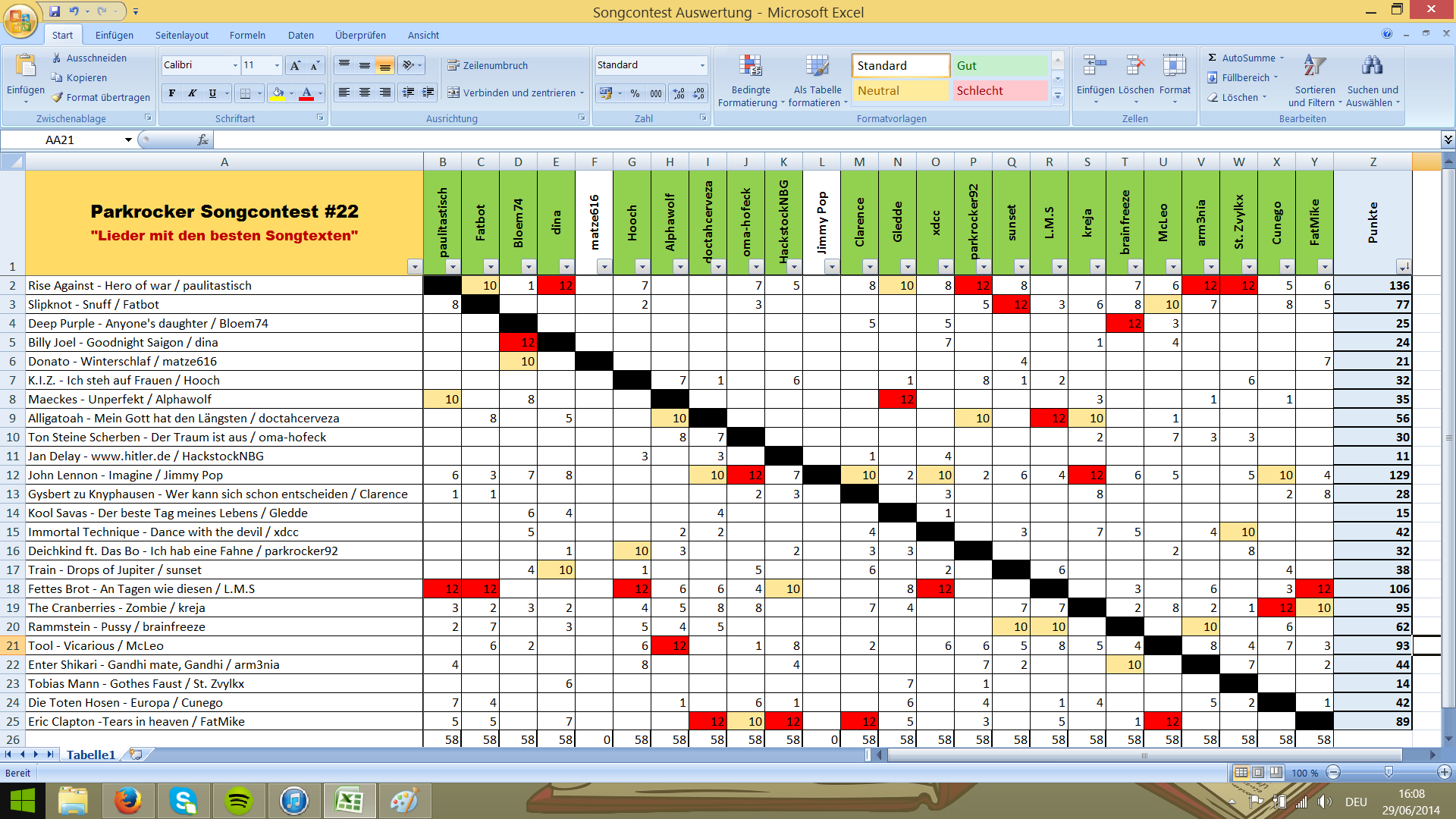Open the Standard number format dropdown
This screenshot has height=819, width=1456.
tap(702, 65)
